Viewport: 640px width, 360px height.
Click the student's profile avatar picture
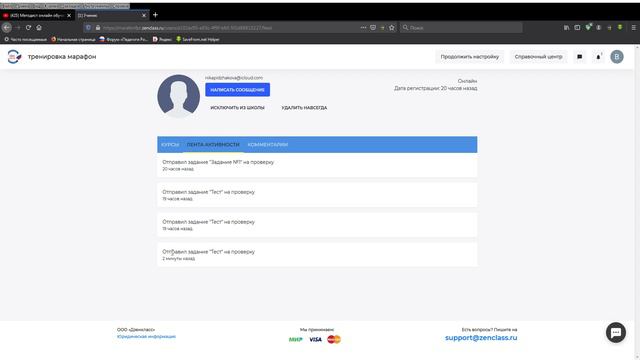(178, 96)
